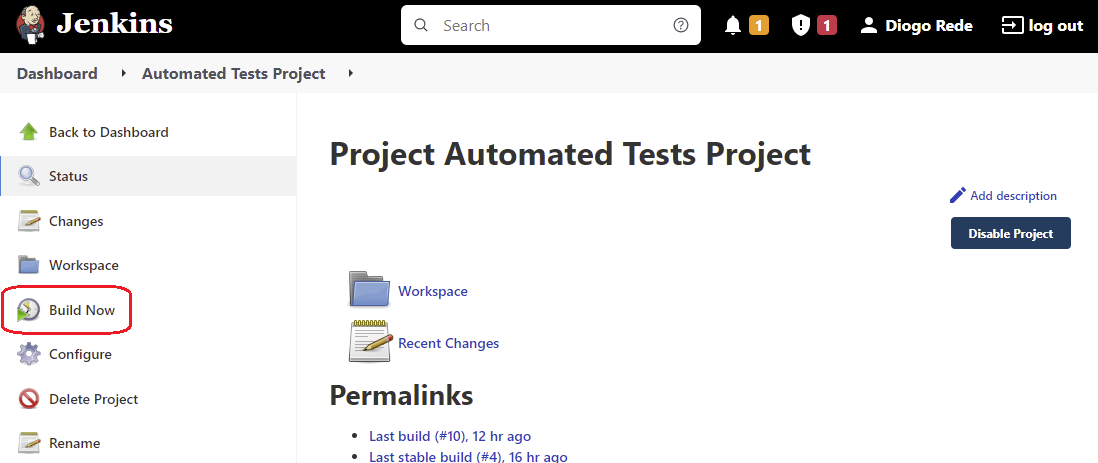Expand the Automated Tests Project breadcrumb chevron
This screenshot has height=463, width=1098.
coord(351,74)
